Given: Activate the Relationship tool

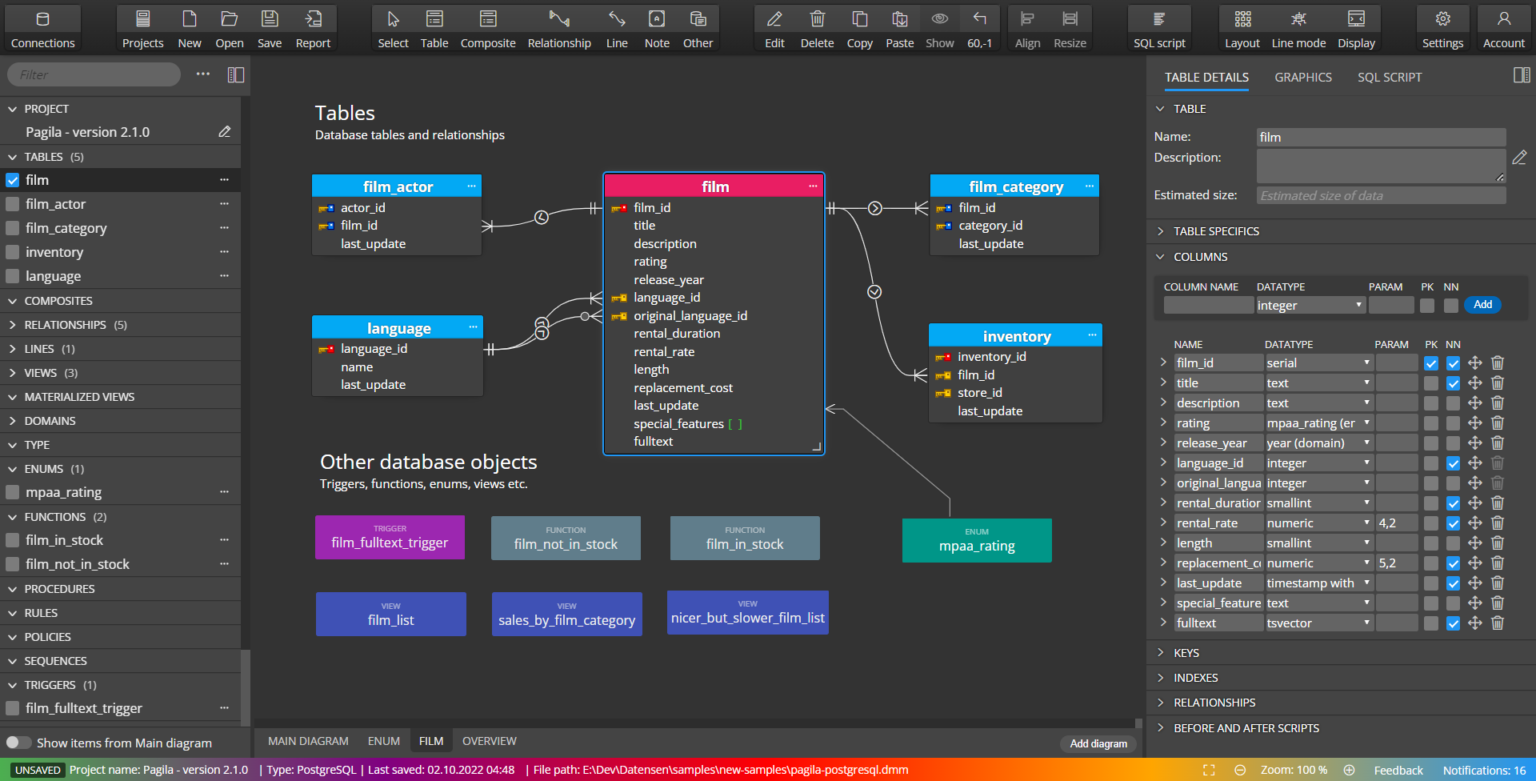Looking at the screenshot, I should (x=559, y=27).
